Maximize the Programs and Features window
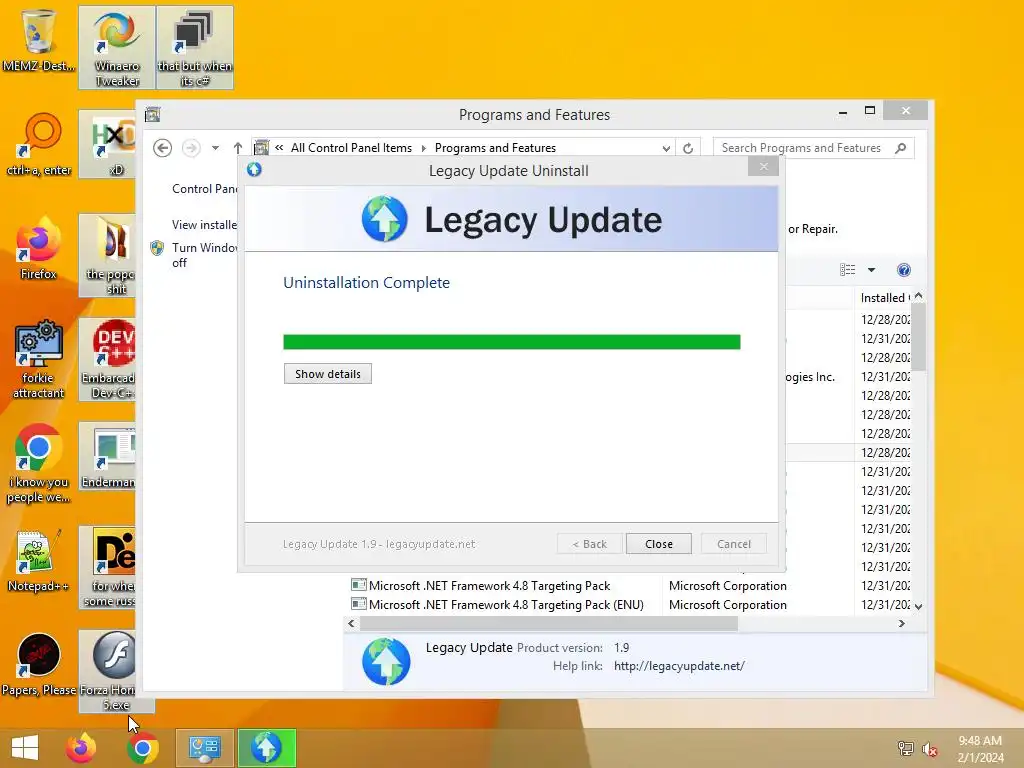Viewport: 1024px width, 768px height. 870,111
